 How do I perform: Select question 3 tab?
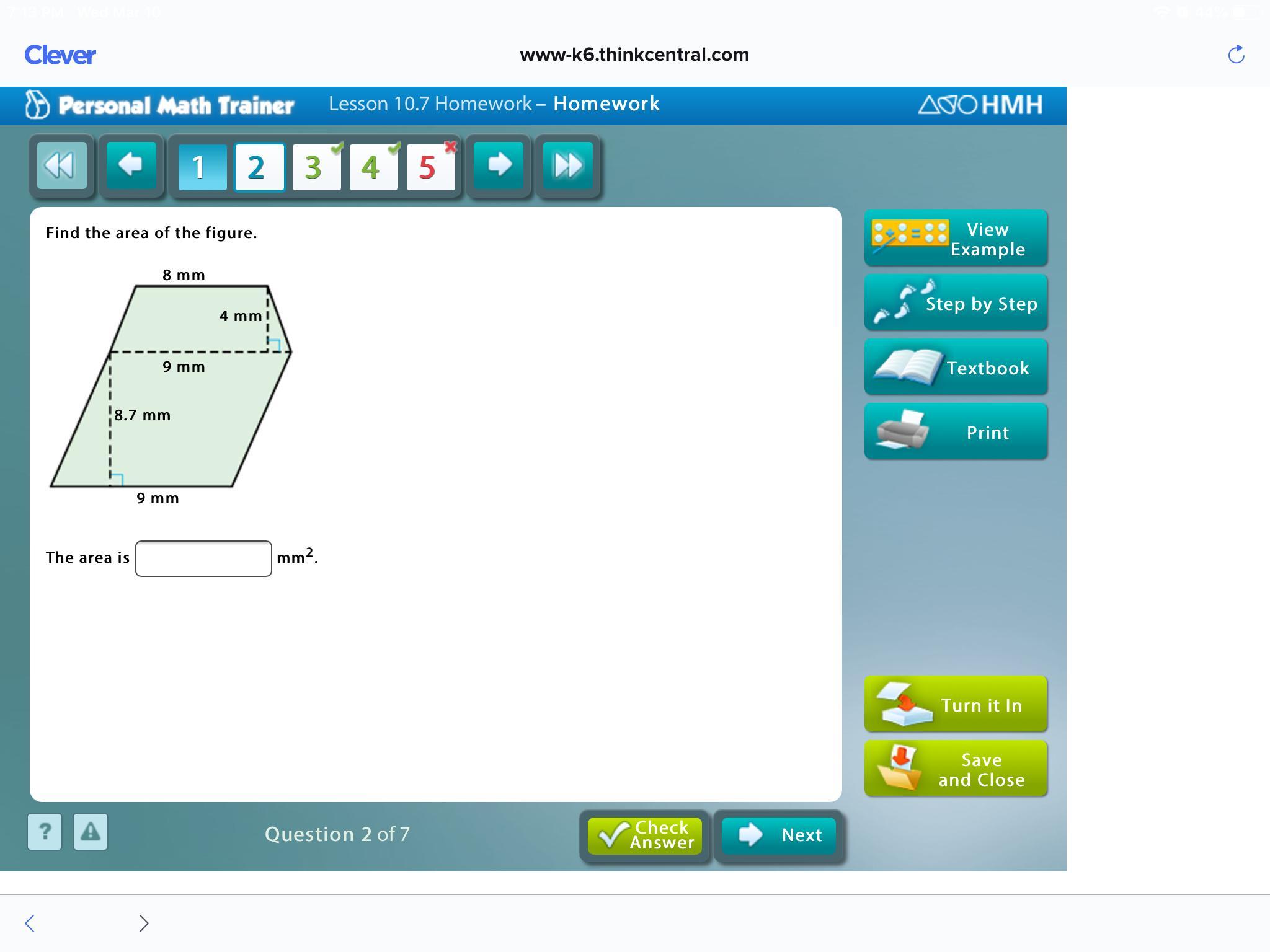(x=316, y=167)
